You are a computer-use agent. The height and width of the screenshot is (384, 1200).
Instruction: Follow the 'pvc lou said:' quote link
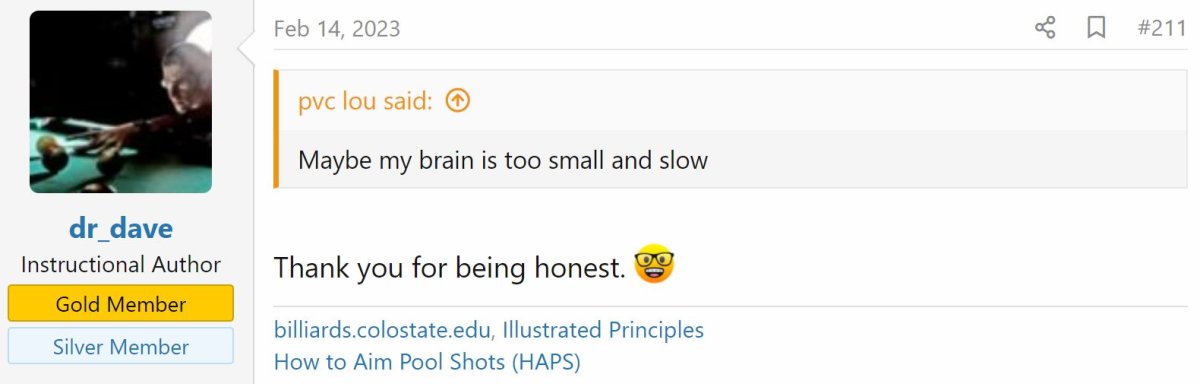tap(365, 101)
